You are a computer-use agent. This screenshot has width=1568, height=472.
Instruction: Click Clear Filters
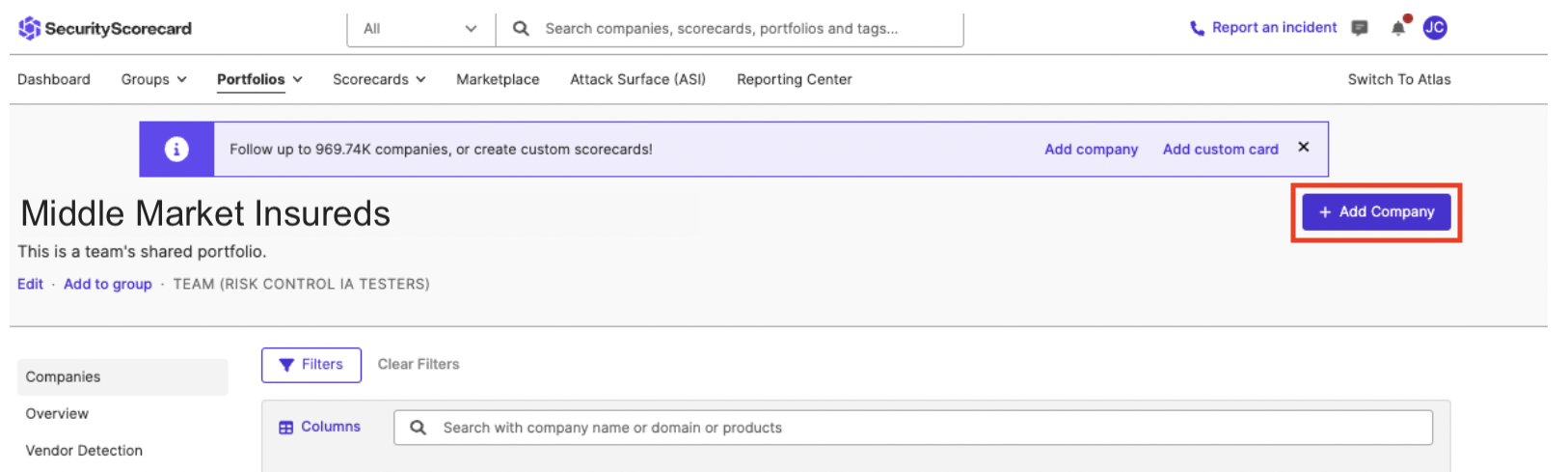click(x=419, y=364)
